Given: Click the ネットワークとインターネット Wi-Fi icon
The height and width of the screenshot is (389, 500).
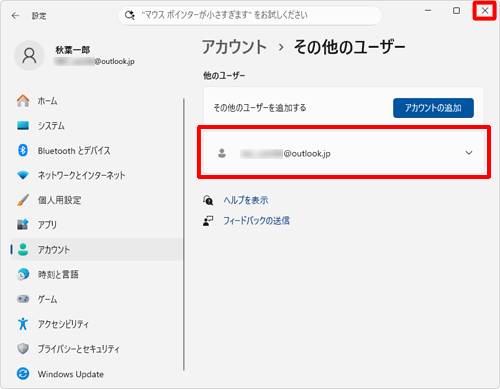Looking at the screenshot, I should coord(23,175).
